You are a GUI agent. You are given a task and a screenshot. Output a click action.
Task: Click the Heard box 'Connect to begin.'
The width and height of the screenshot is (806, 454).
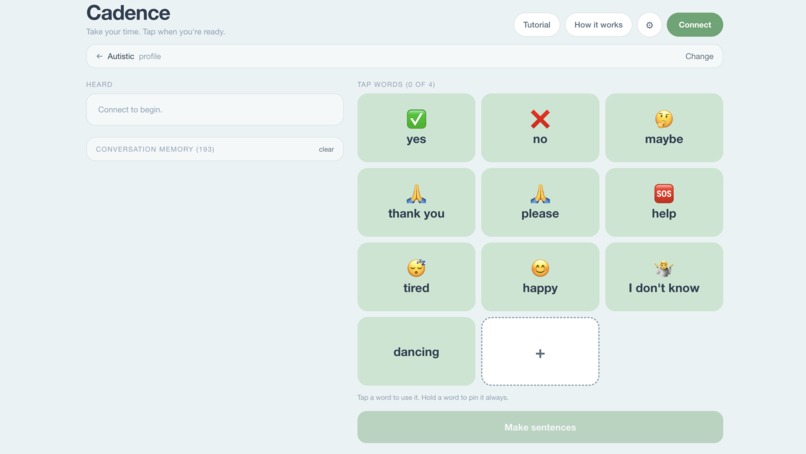(214, 110)
